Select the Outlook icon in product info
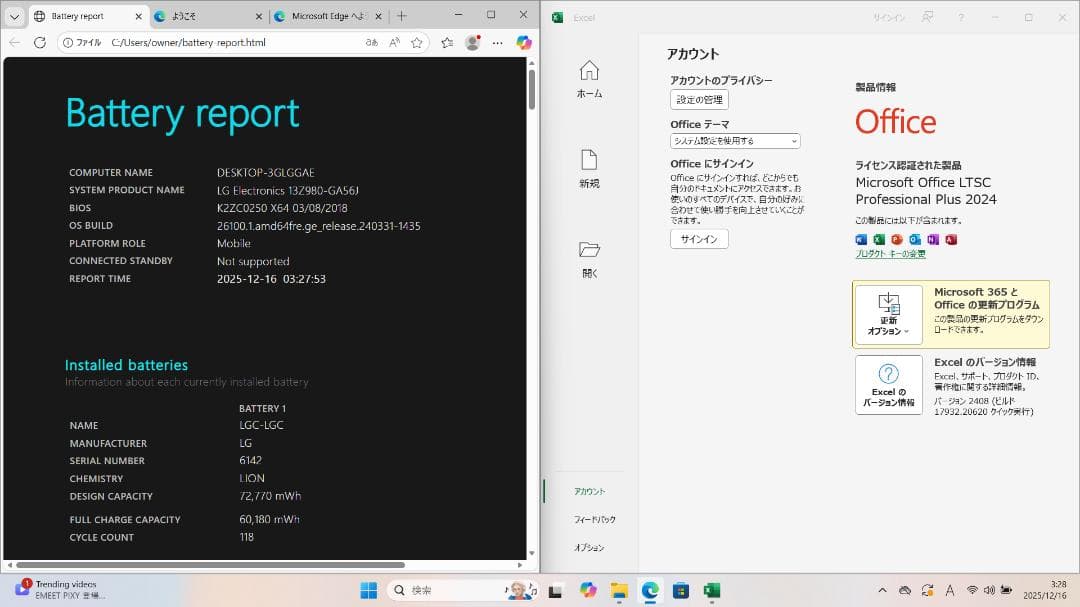This screenshot has height=607, width=1080. point(915,240)
